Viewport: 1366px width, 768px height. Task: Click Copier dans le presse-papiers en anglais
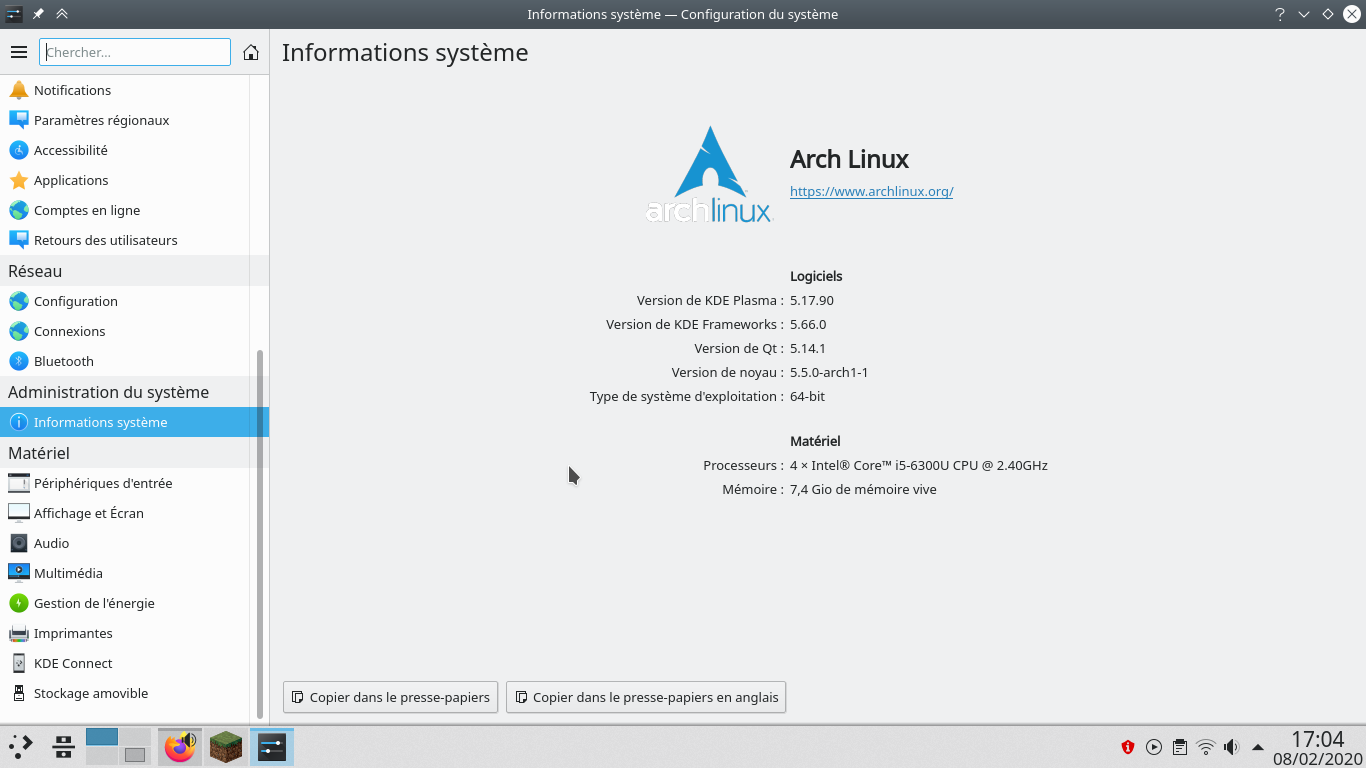pos(646,697)
